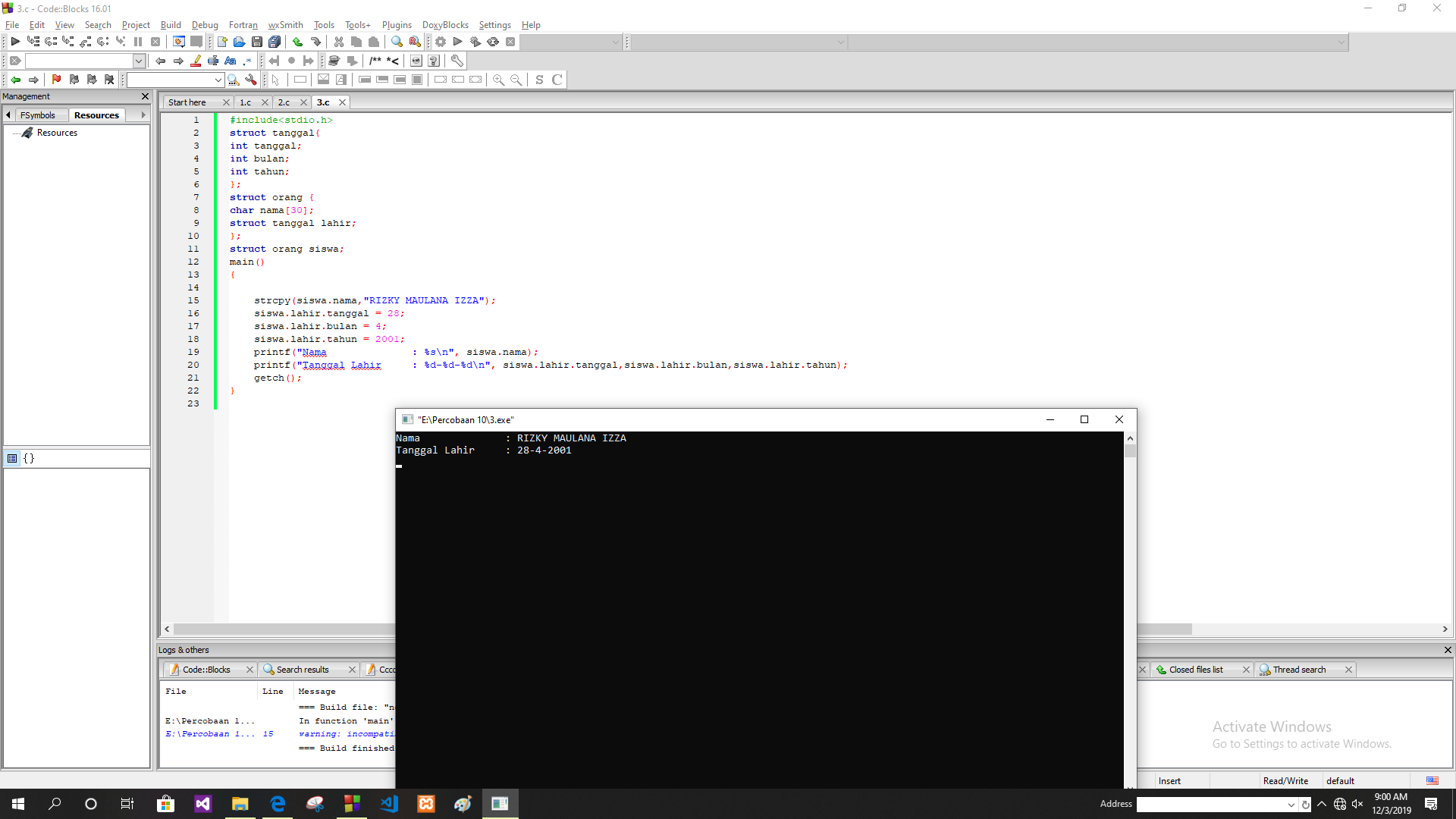
Task: Click the Break debugger pause icon
Action: pyautogui.click(x=138, y=42)
